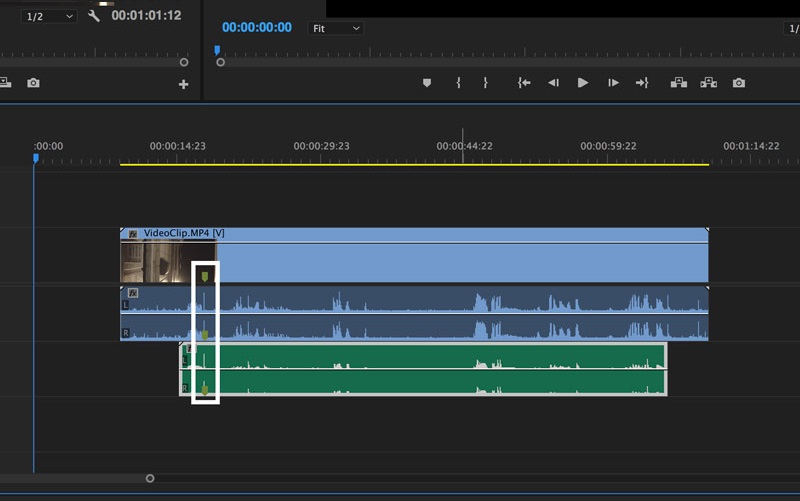This screenshot has width=800, height=501.
Task: Open the wrench settings menu
Action: click(94, 16)
